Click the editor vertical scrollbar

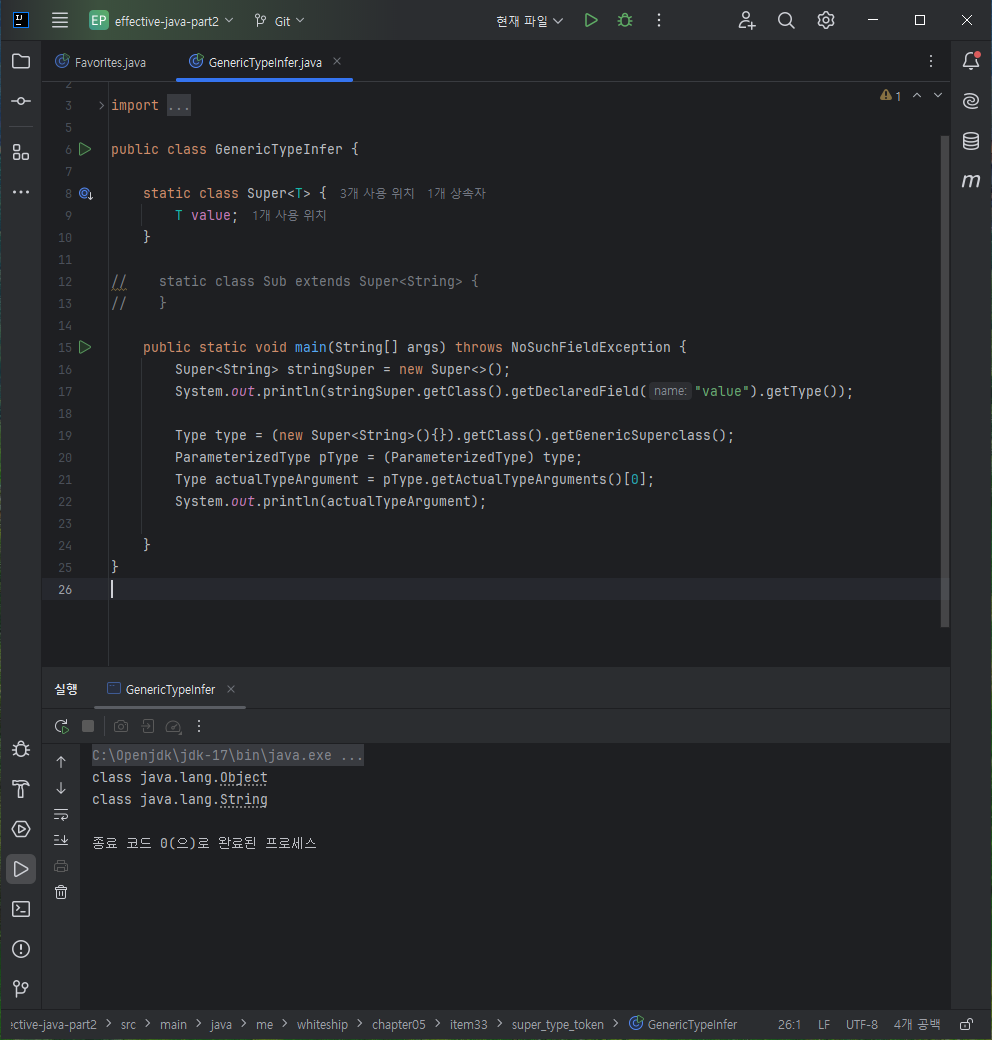[944, 381]
